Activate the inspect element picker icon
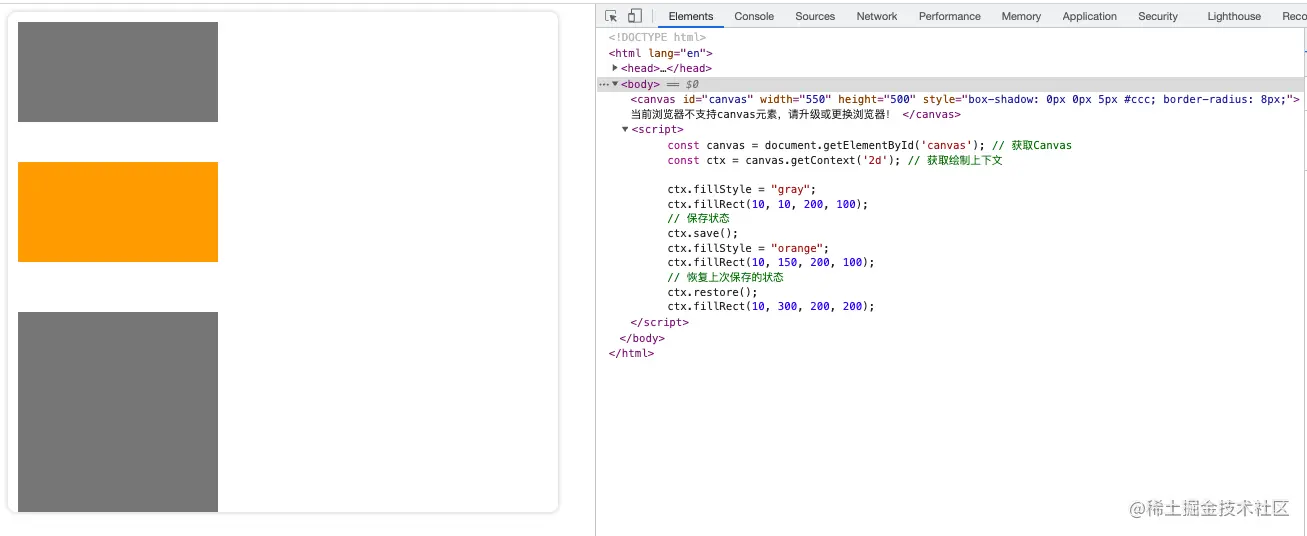 [x=611, y=16]
